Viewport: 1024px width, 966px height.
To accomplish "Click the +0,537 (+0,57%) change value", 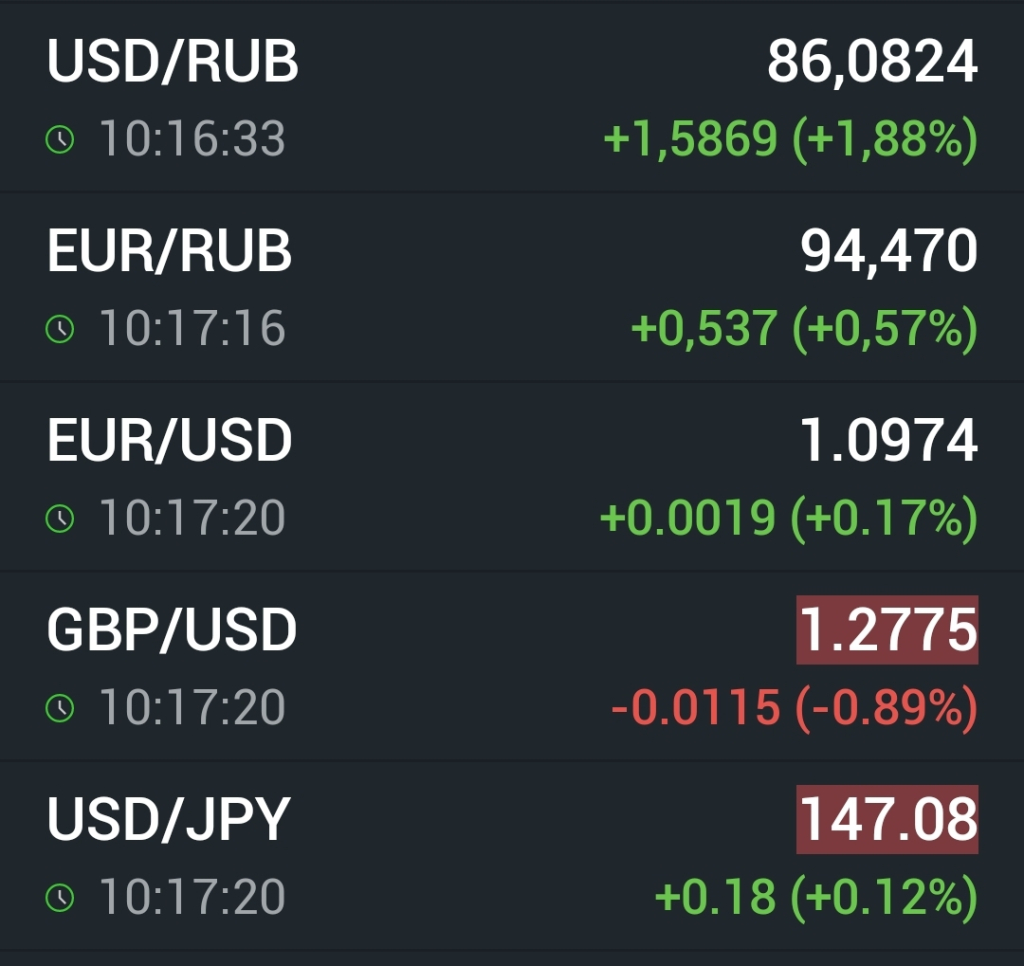I will [805, 328].
